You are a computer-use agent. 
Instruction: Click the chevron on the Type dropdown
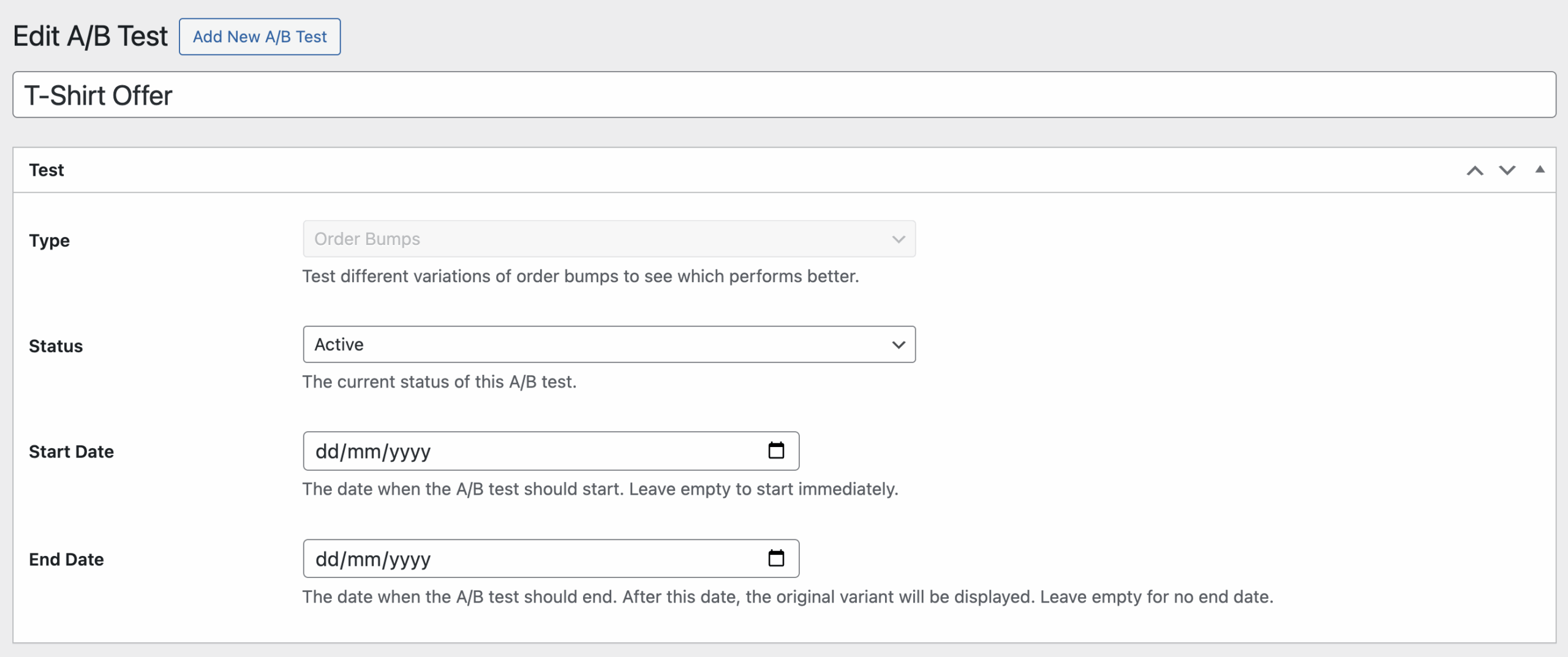pyautogui.click(x=897, y=239)
